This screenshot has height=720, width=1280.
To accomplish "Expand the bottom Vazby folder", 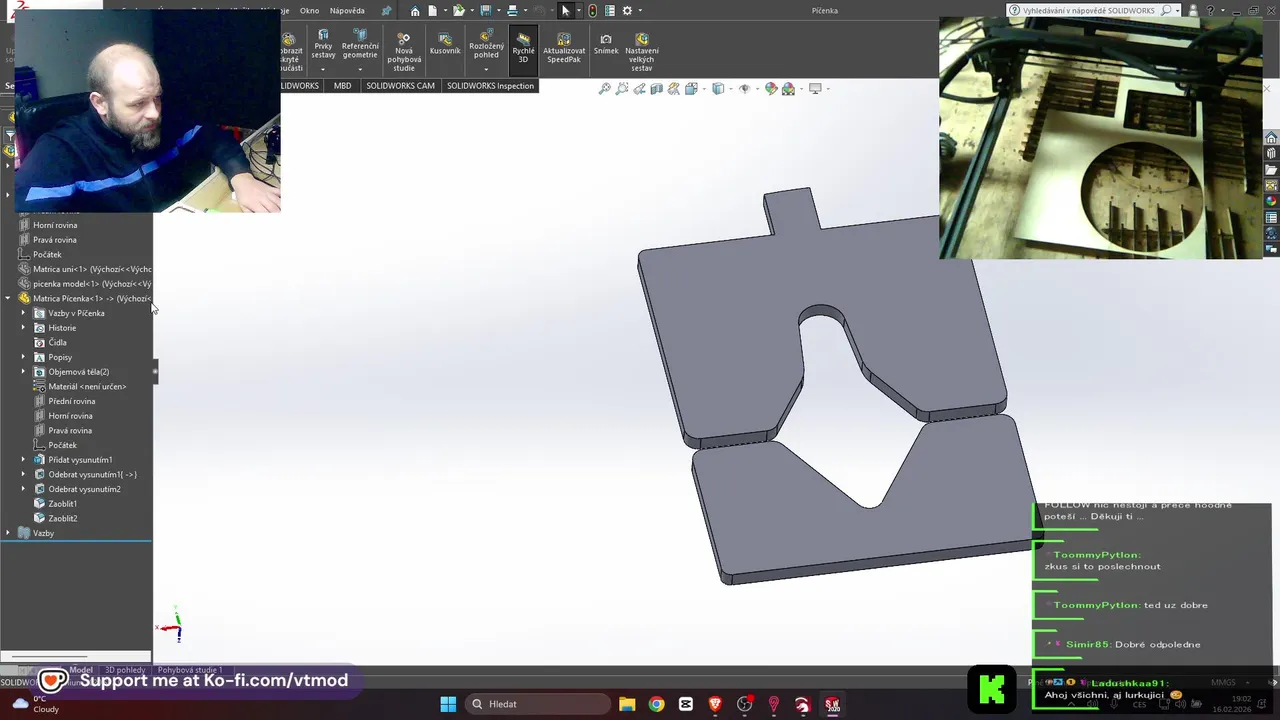I will [8, 533].
